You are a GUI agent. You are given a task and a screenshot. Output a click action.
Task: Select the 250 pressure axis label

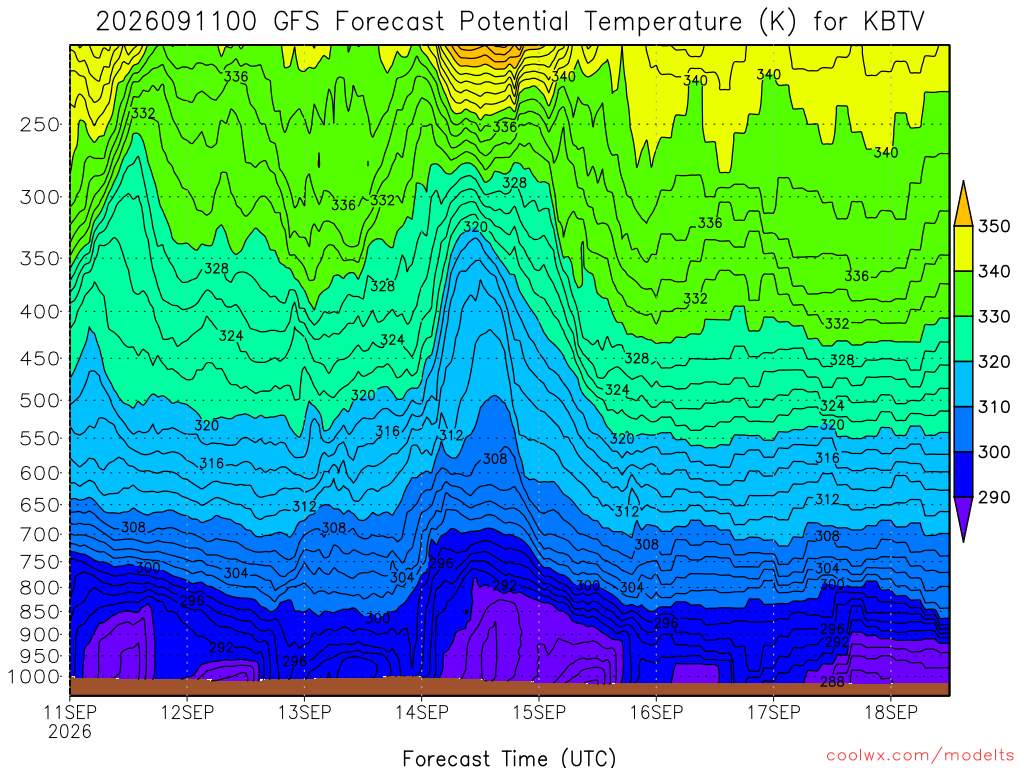[40, 124]
